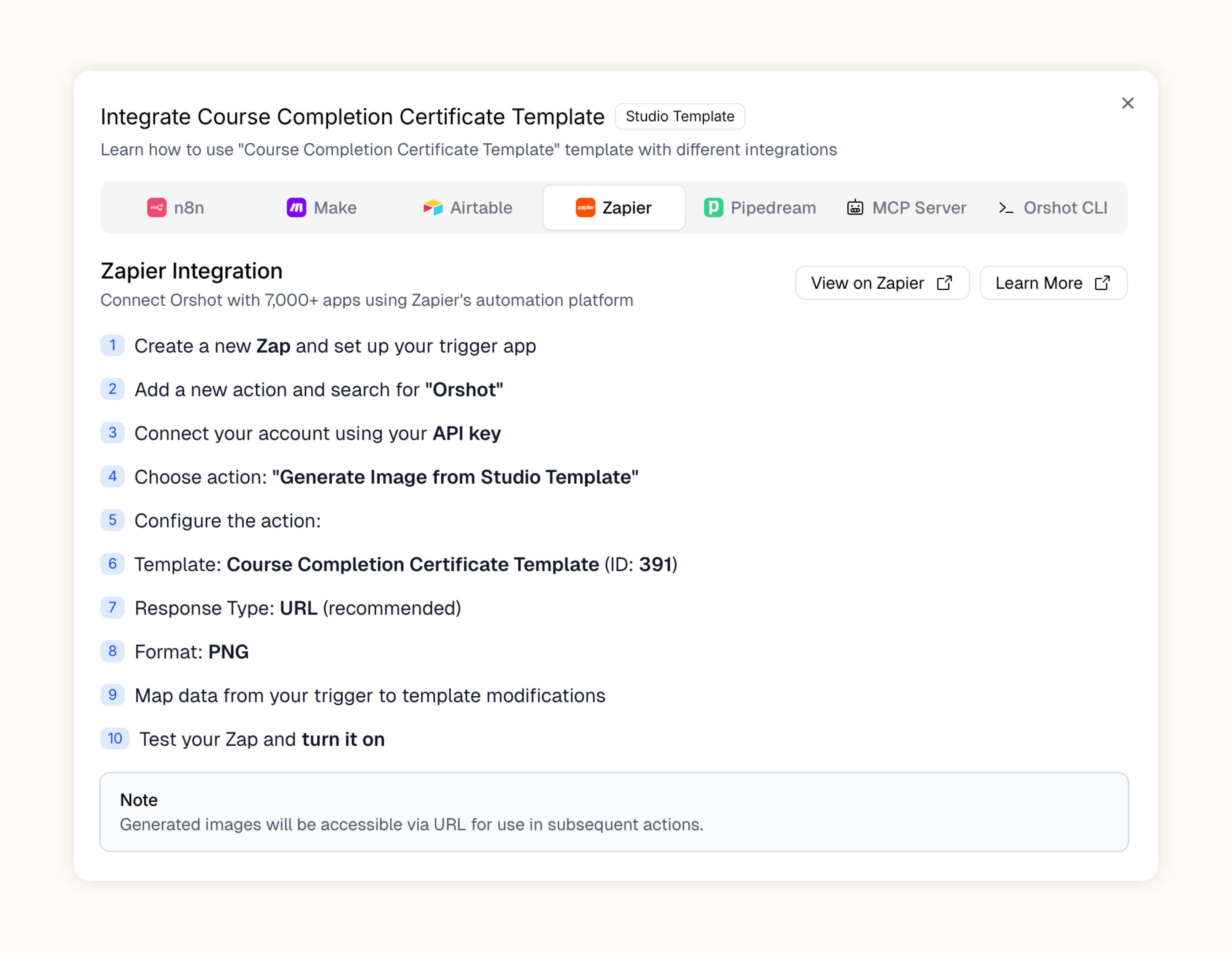The image size is (1232, 953).
Task: Click the Orshot CLI terminal prompt icon
Action: tap(1006, 208)
